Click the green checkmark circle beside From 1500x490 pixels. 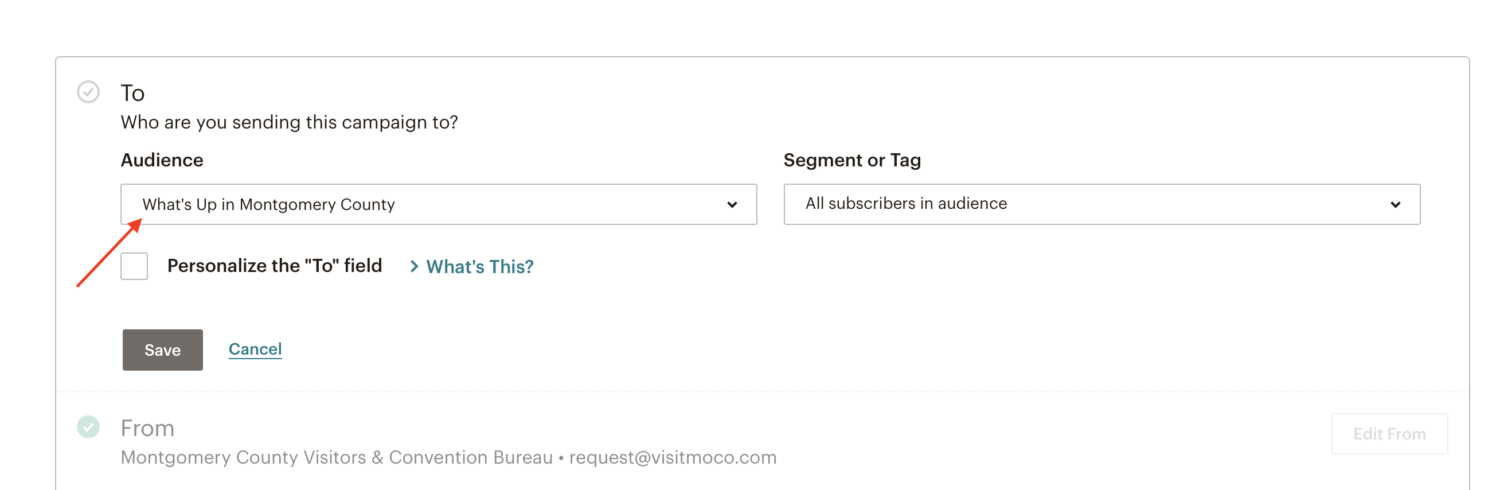pyautogui.click(x=89, y=427)
